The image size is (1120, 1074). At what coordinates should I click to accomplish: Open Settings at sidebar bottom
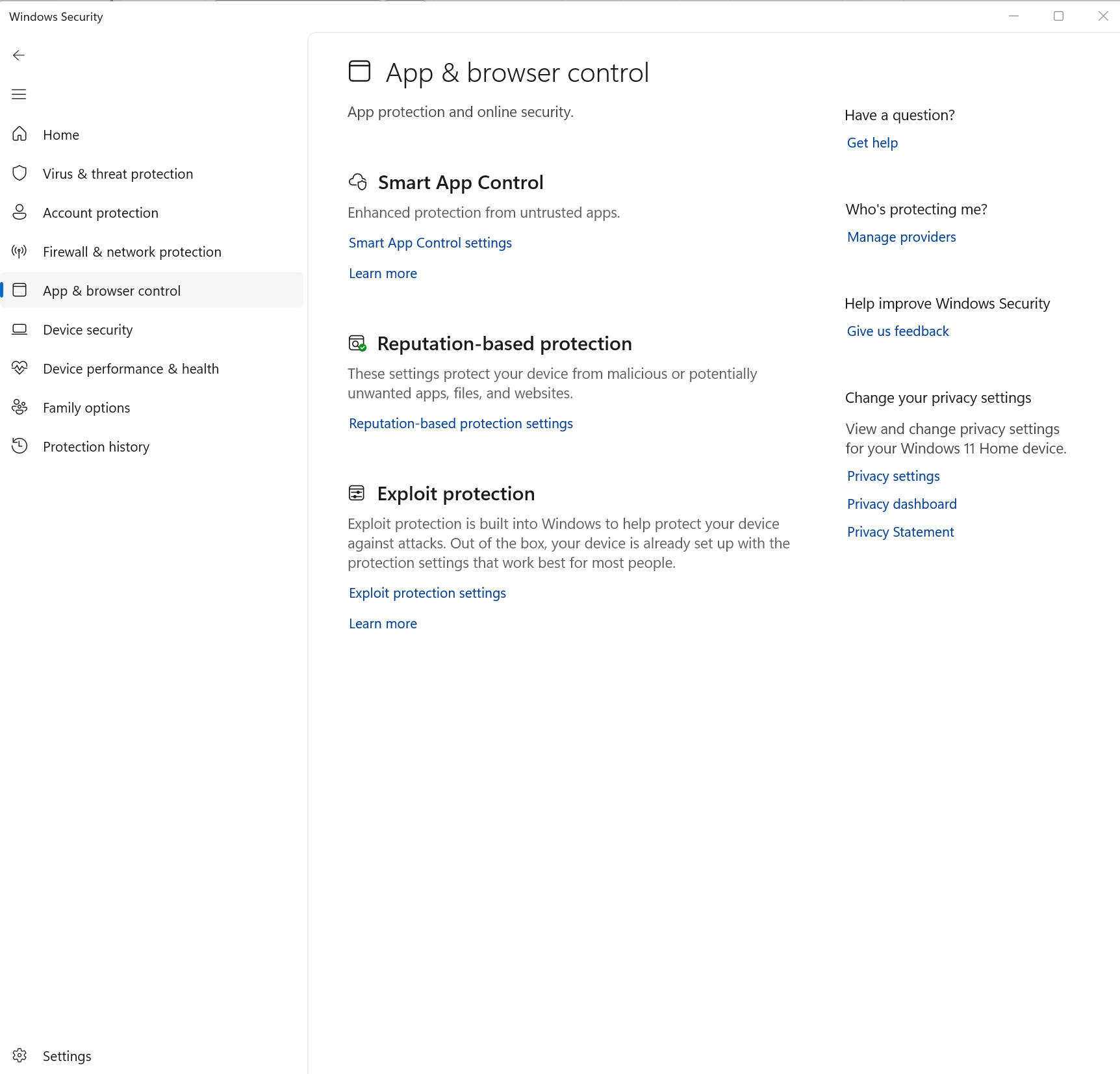click(153, 1056)
